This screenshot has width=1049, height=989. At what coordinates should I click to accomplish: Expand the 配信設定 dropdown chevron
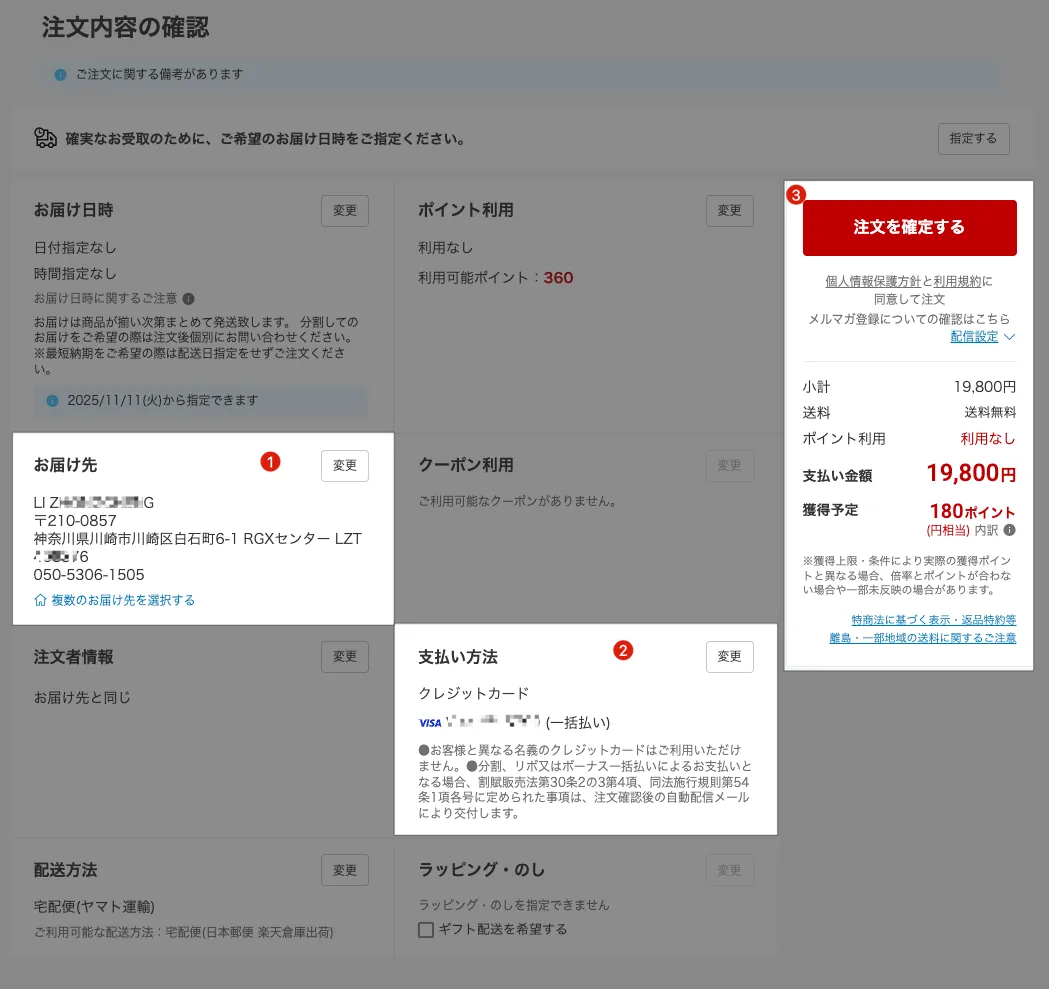[1009, 337]
